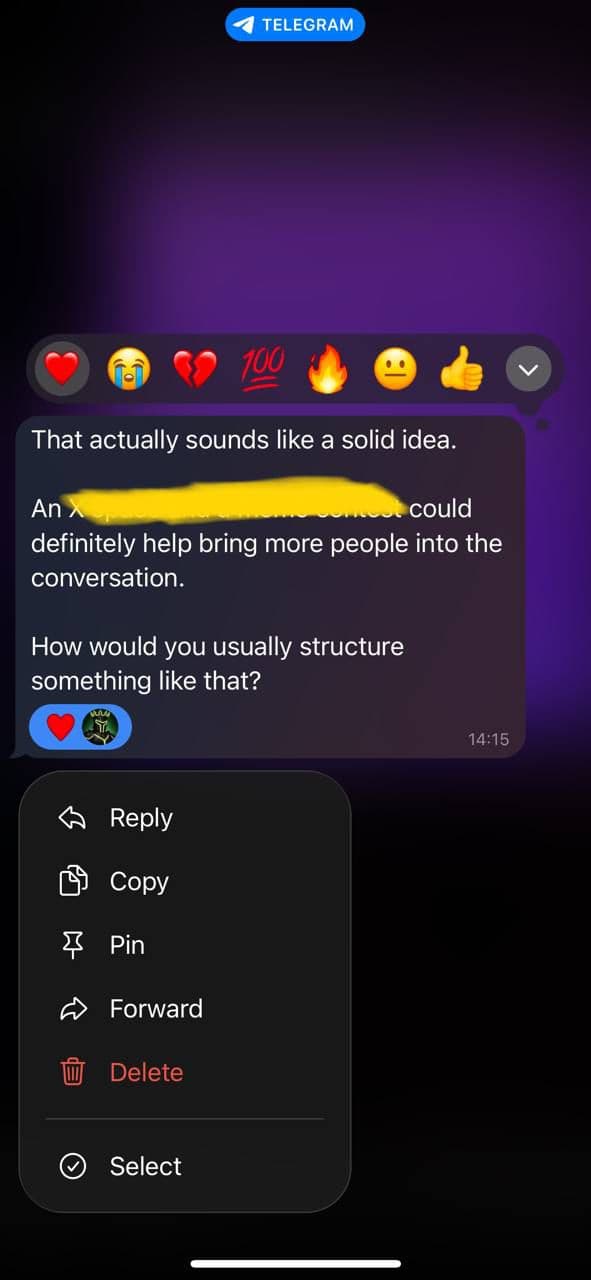Tap the reactor avatar in reaction badge

(x=100, y=727)
